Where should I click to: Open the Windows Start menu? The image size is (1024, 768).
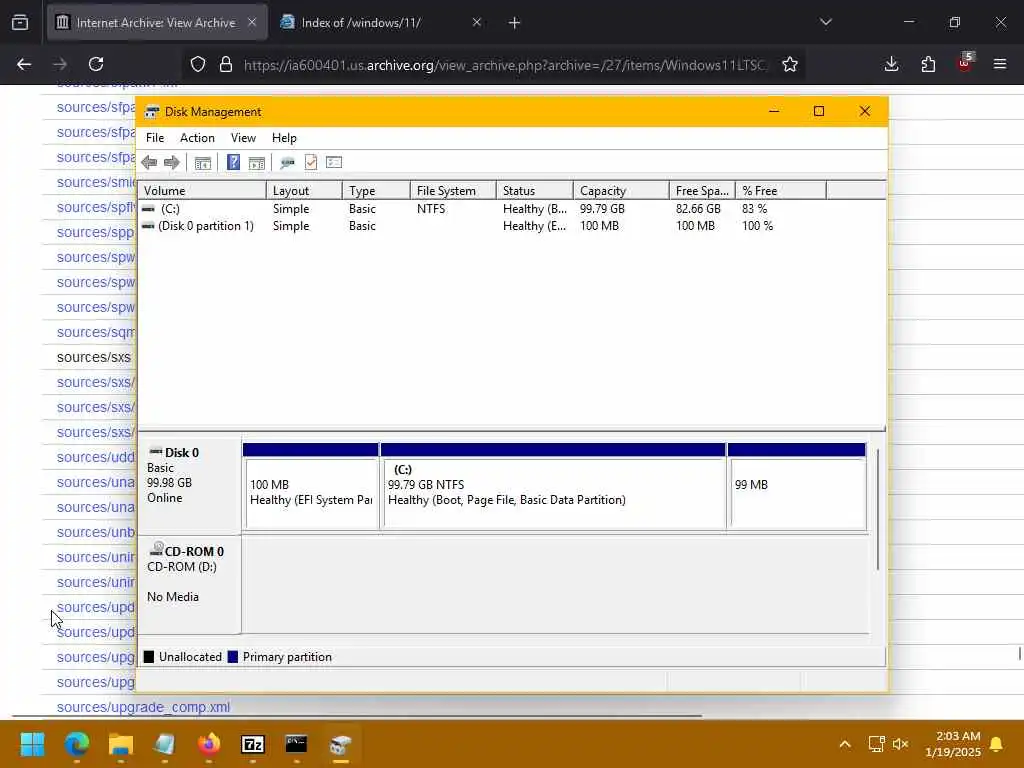(x=32, y=744)
